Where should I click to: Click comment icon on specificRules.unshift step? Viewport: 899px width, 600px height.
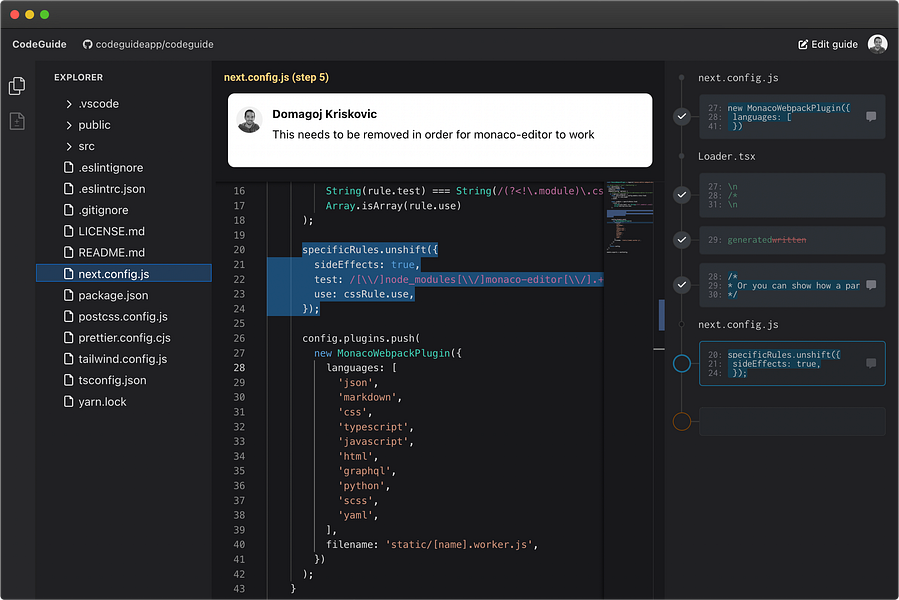871,363
